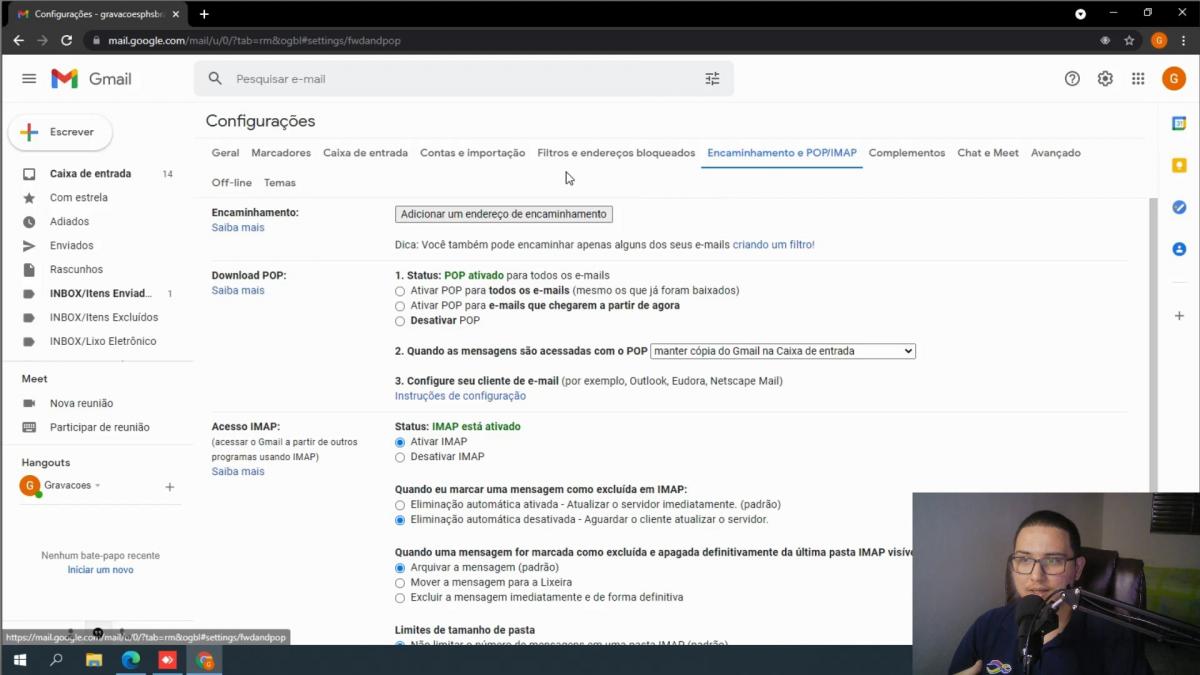Open Google Keep side panel icon
The height and width of the screenshot is (675, 1200).
tap(1179, 165)
